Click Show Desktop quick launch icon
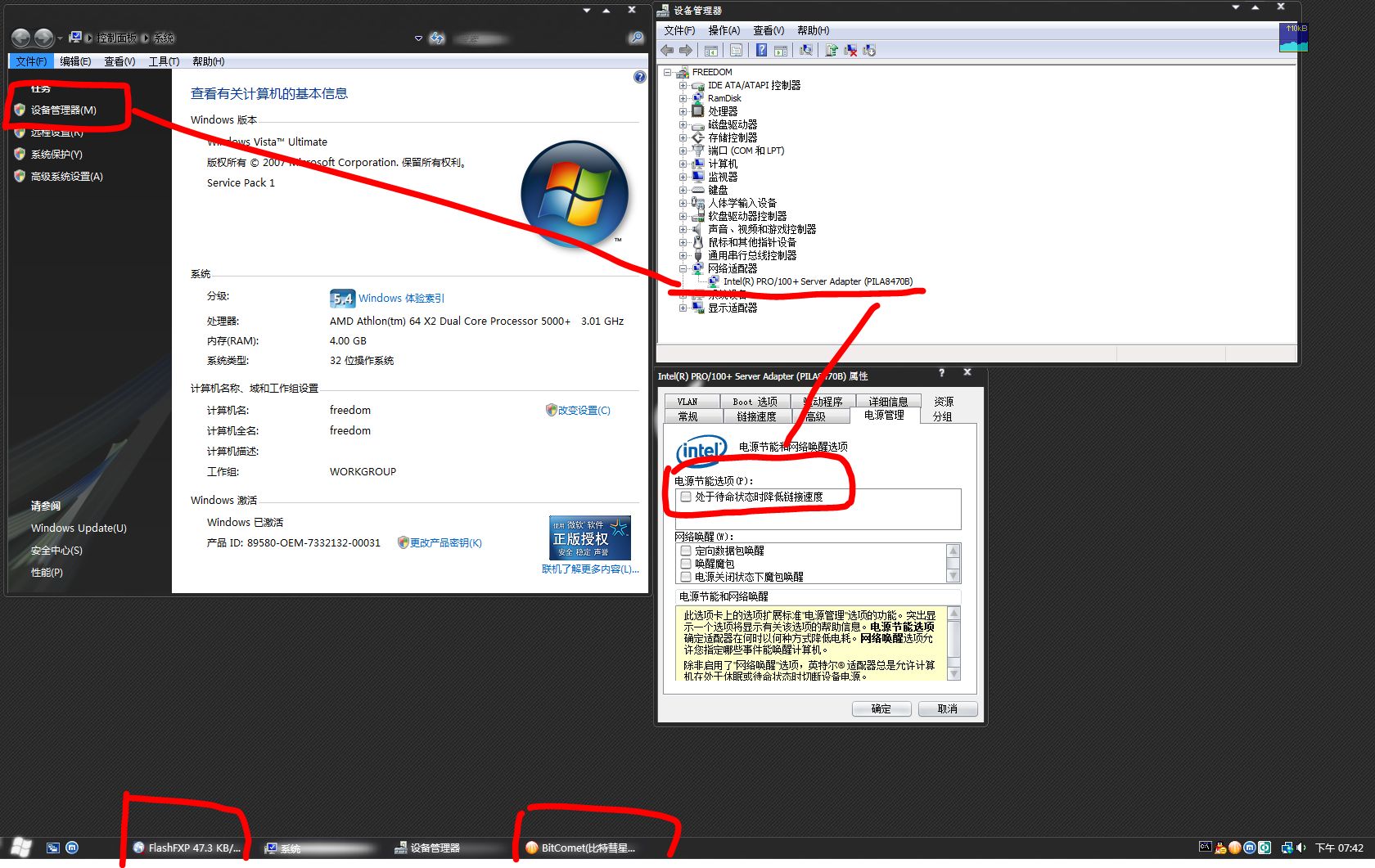Screen dimensions: 1375x868 click(x=52, y=848)
